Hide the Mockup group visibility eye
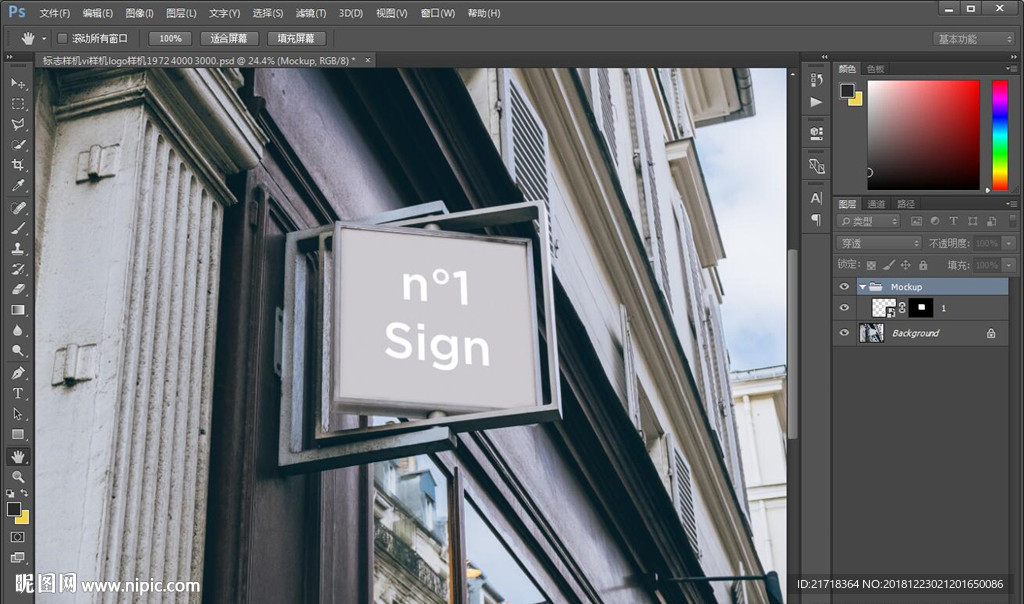This screenshot has height=604, width=1024. point(844,287)
